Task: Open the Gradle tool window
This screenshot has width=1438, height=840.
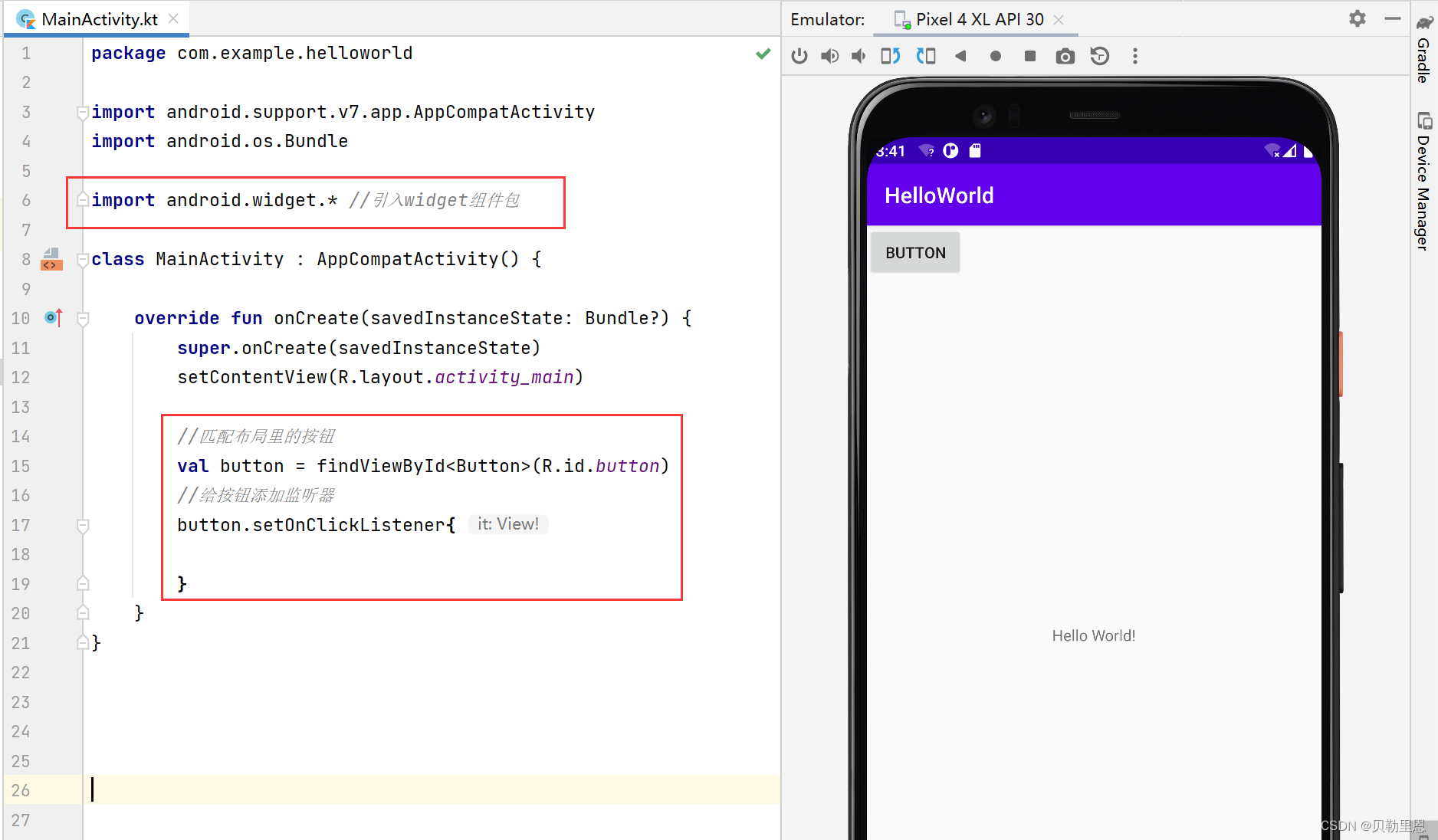Action: click(1424, 48)
